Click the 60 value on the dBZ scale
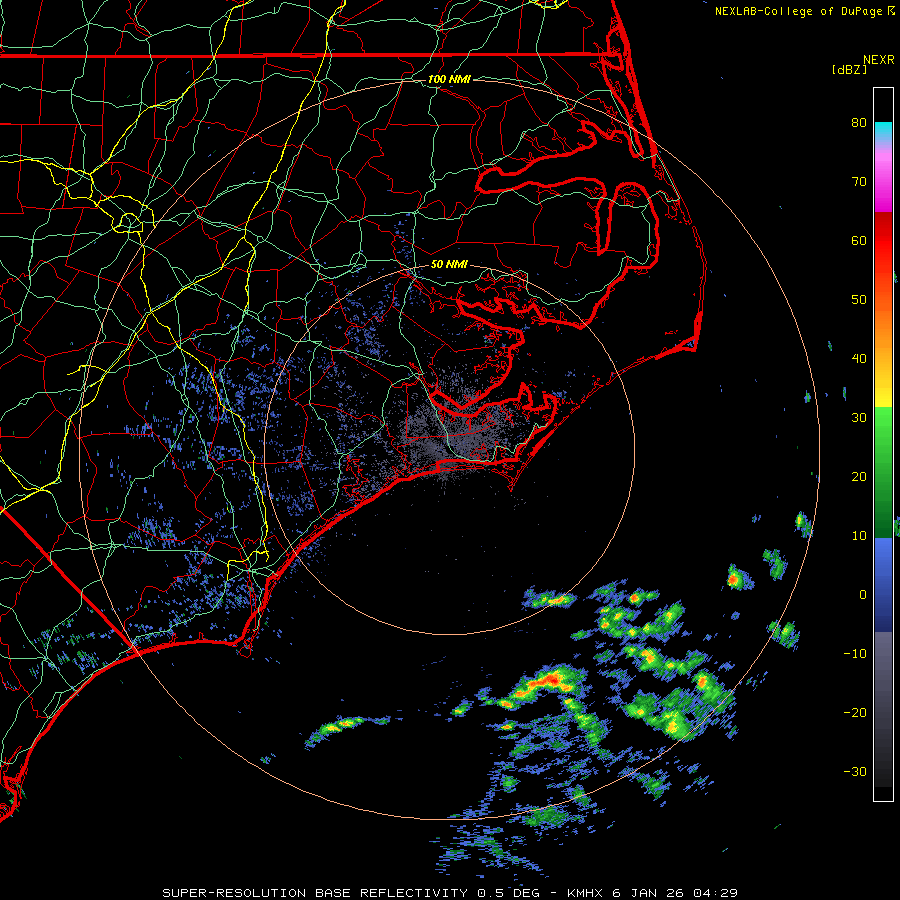This screenshot has width=900, height=900. 859,240
